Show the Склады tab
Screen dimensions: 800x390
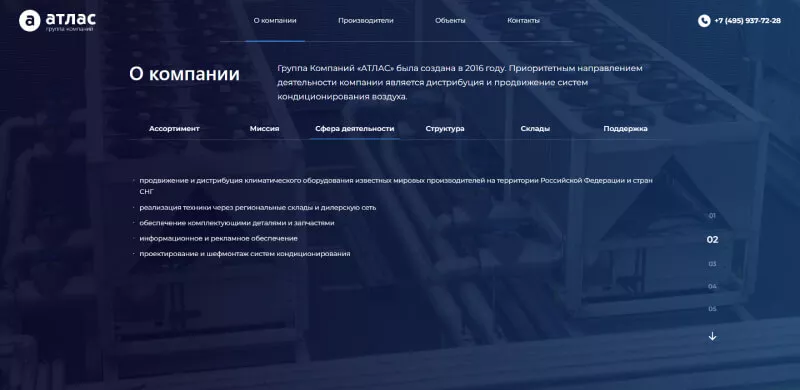535,129
